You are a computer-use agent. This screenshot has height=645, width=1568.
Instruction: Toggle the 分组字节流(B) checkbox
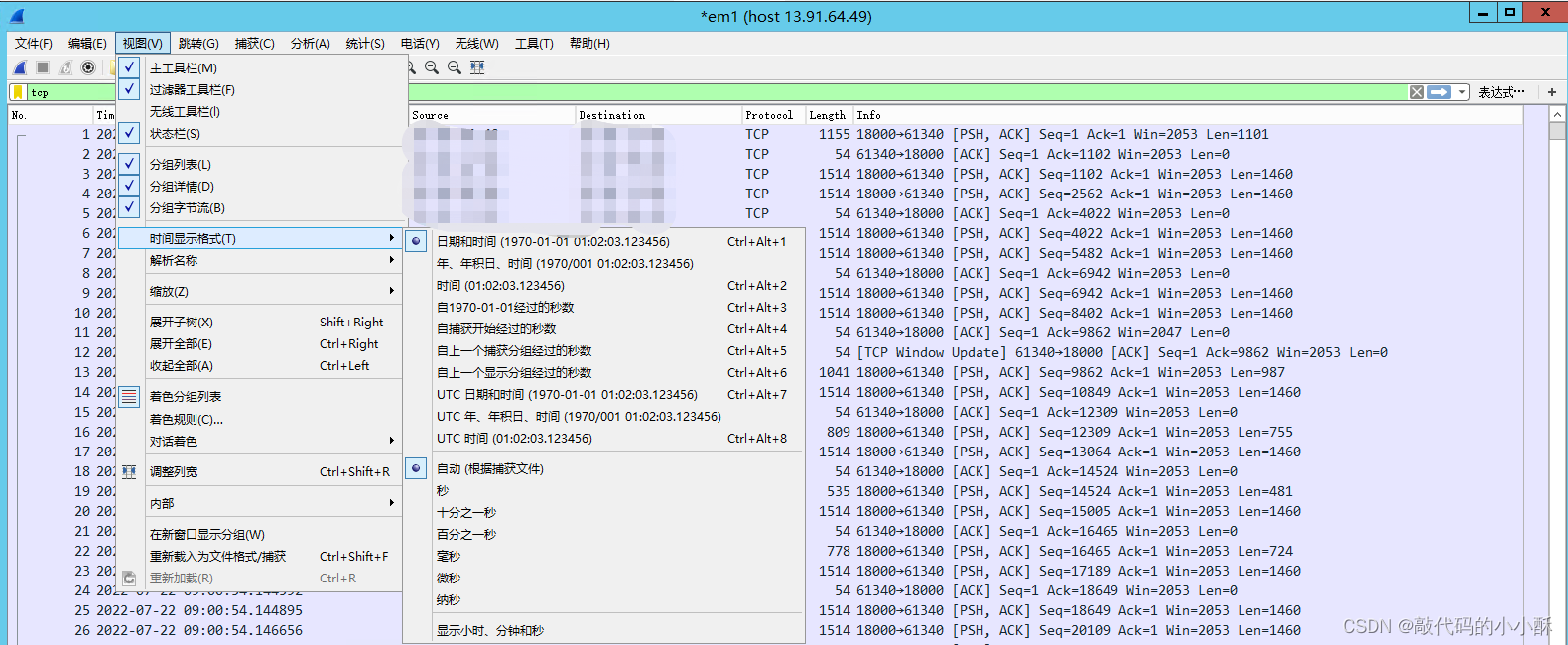129,207
